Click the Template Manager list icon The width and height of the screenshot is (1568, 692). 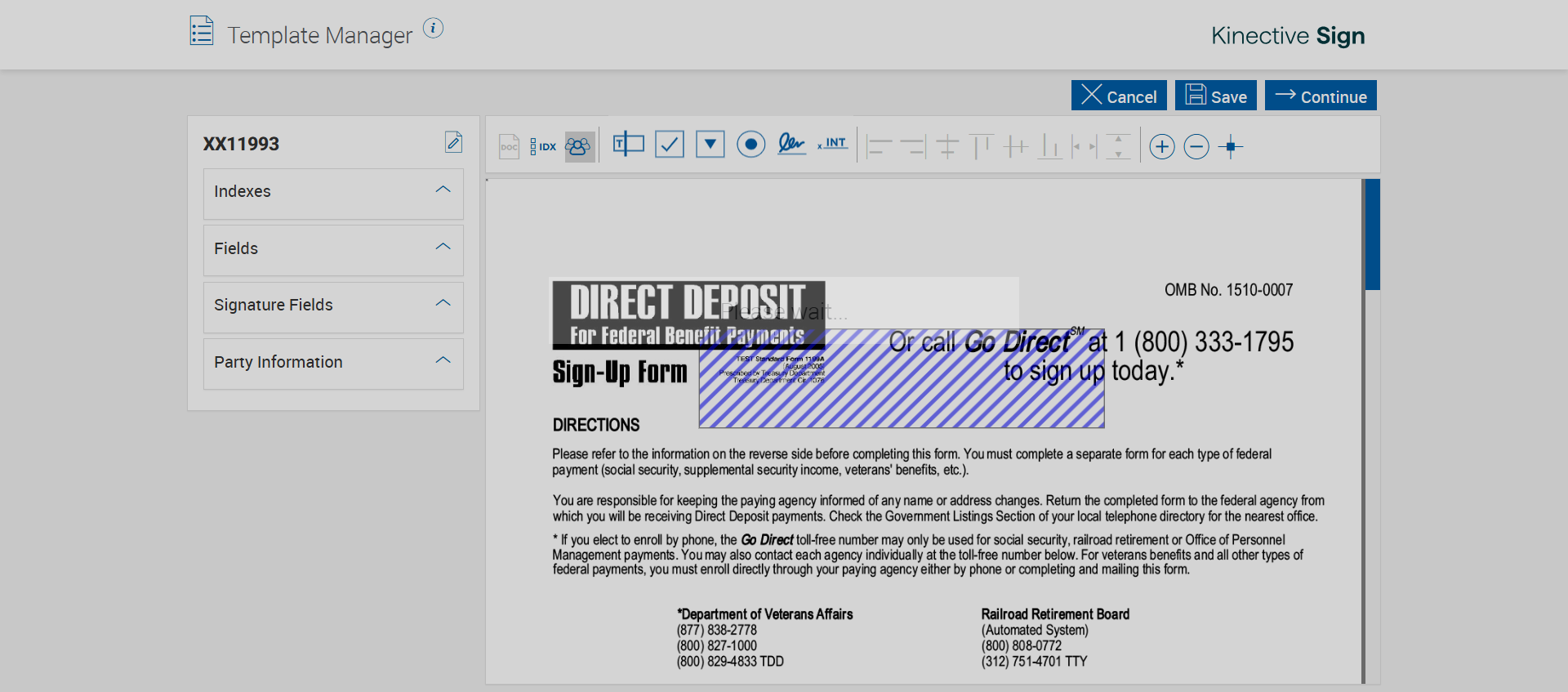point(202,31)
